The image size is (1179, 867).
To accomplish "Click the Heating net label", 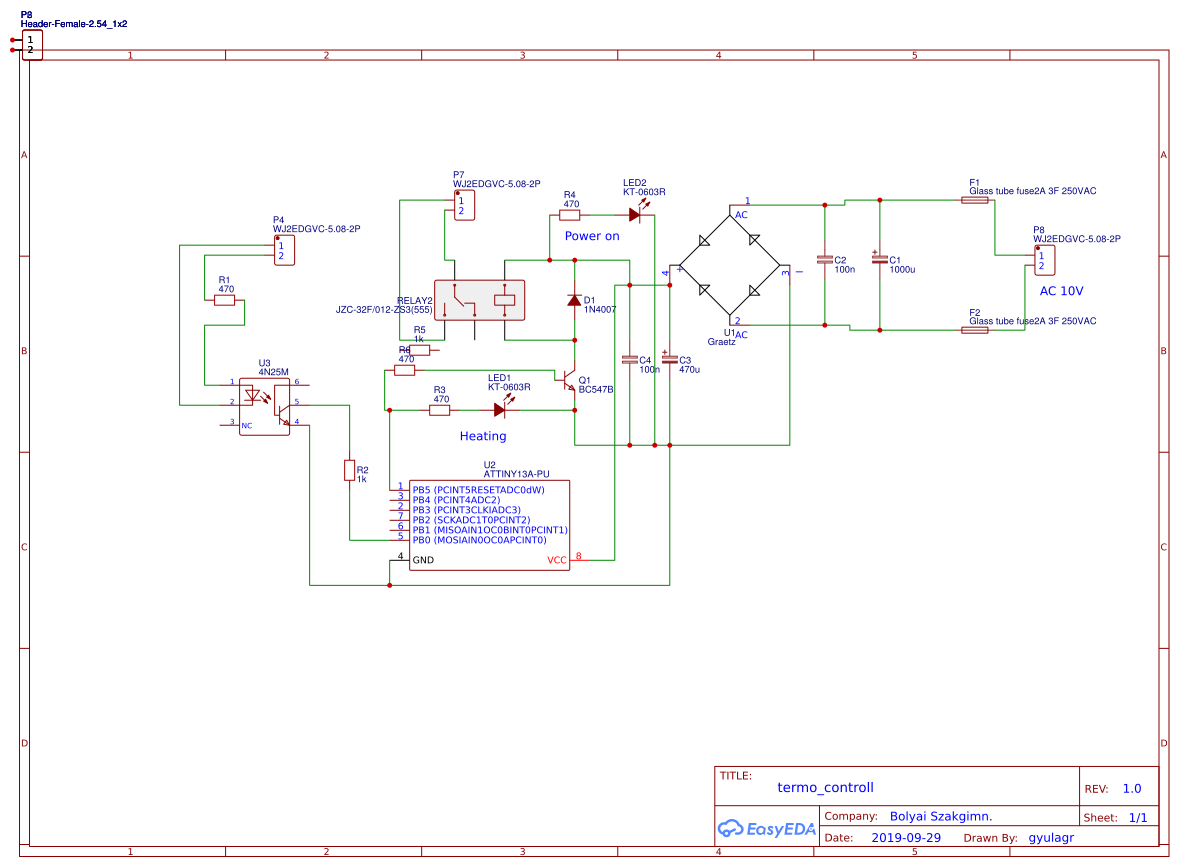I will [483, 436].
